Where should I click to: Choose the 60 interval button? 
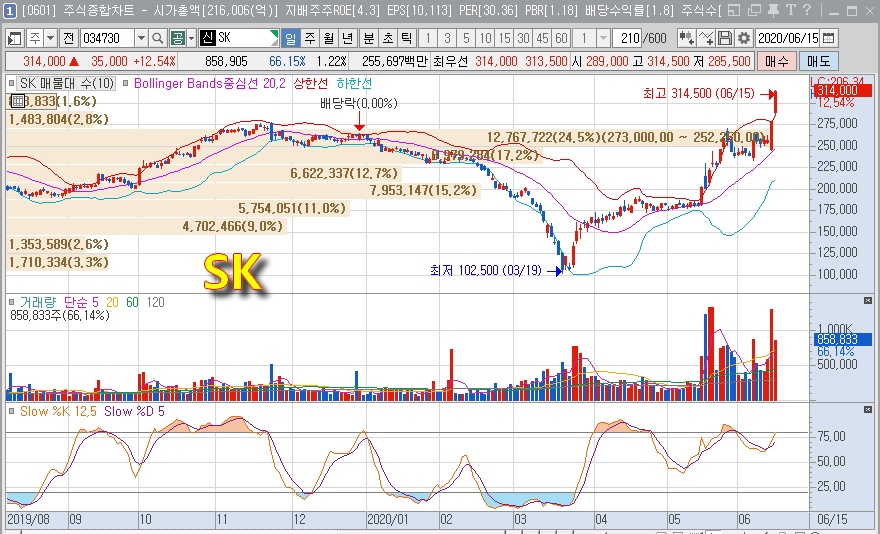(x=561, y=38)
